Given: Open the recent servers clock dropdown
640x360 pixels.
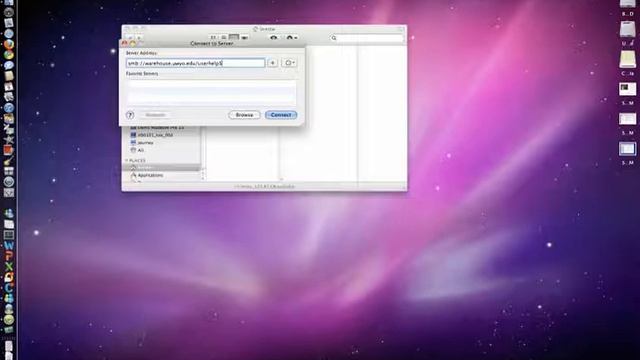Looking at the screenshot, I should 289,63.
